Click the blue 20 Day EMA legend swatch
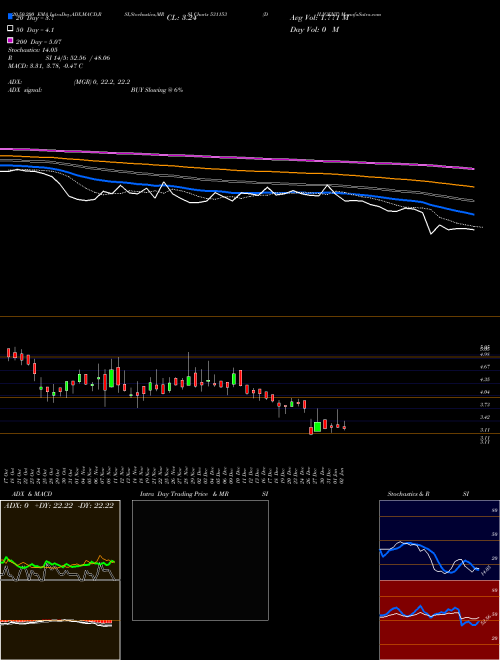This screenshot has height=660, width=500. [11, 17]
